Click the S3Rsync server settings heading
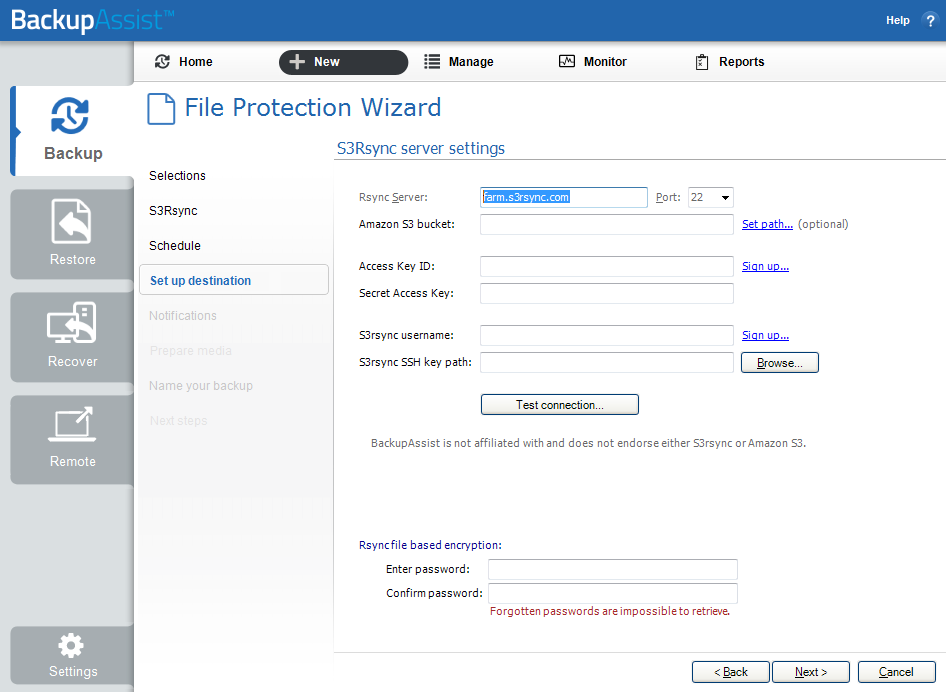The height and width of the screenshot is (692, 946). pos(421,148)
